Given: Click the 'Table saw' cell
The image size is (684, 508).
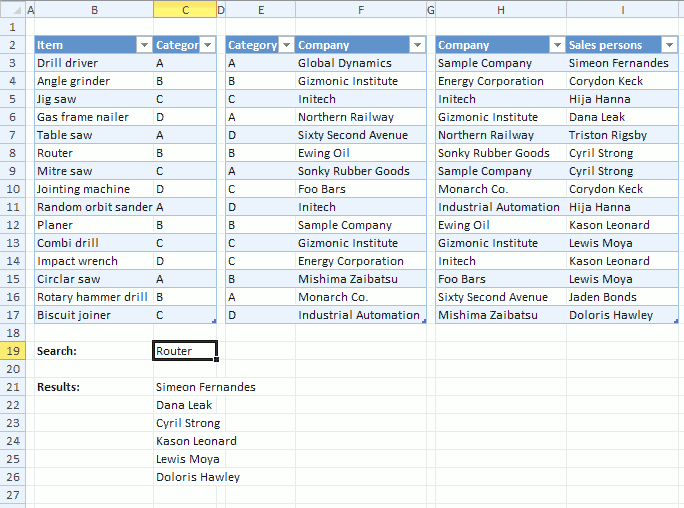Looking at the screenshot, I should pyautogui.click(x=94, y=135).
